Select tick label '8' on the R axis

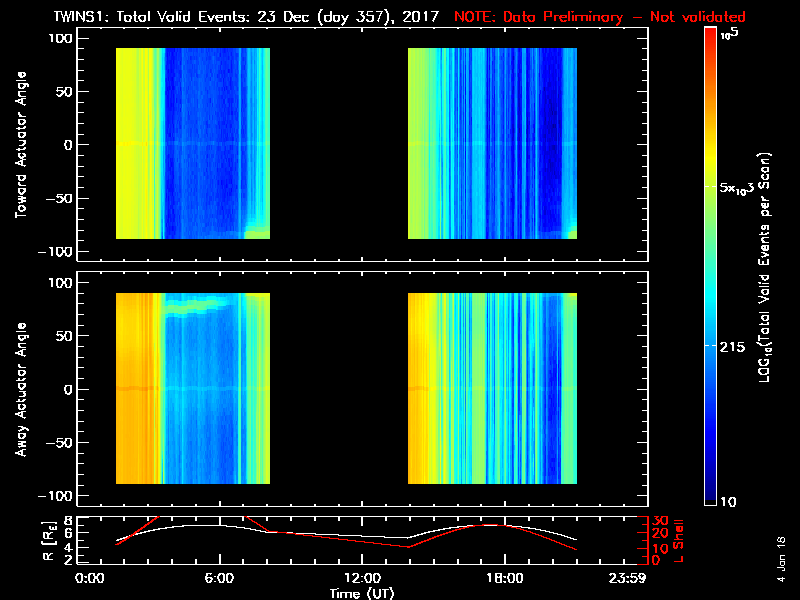tap(67, 521)
